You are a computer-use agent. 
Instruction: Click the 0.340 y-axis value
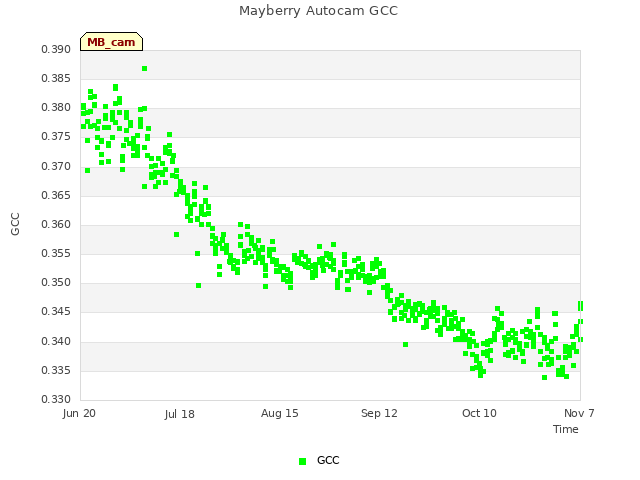pos(56,341)
